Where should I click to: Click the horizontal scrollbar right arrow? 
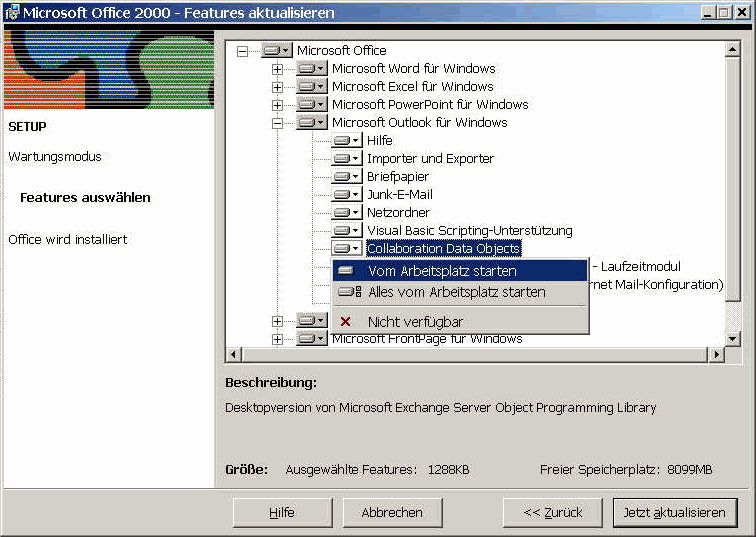[x=716, y=355]
